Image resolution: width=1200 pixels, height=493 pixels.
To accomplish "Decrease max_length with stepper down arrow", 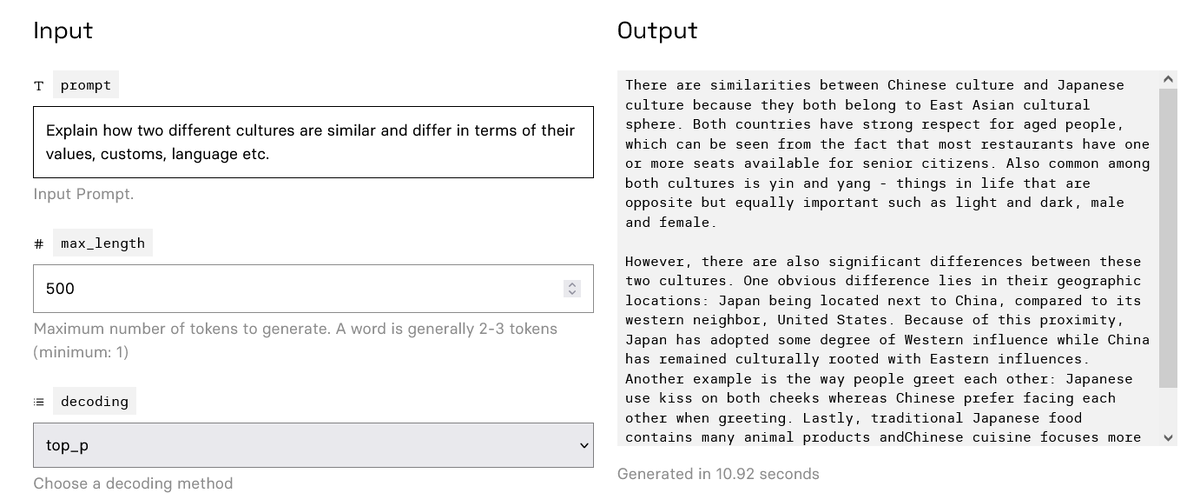I will (x=572, y=293).
